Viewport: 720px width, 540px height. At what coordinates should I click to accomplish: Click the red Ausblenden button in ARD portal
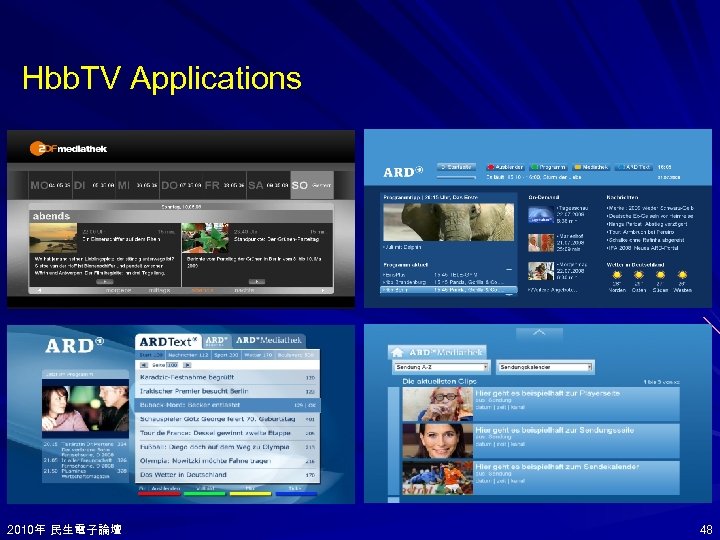[x=506, y=167]
